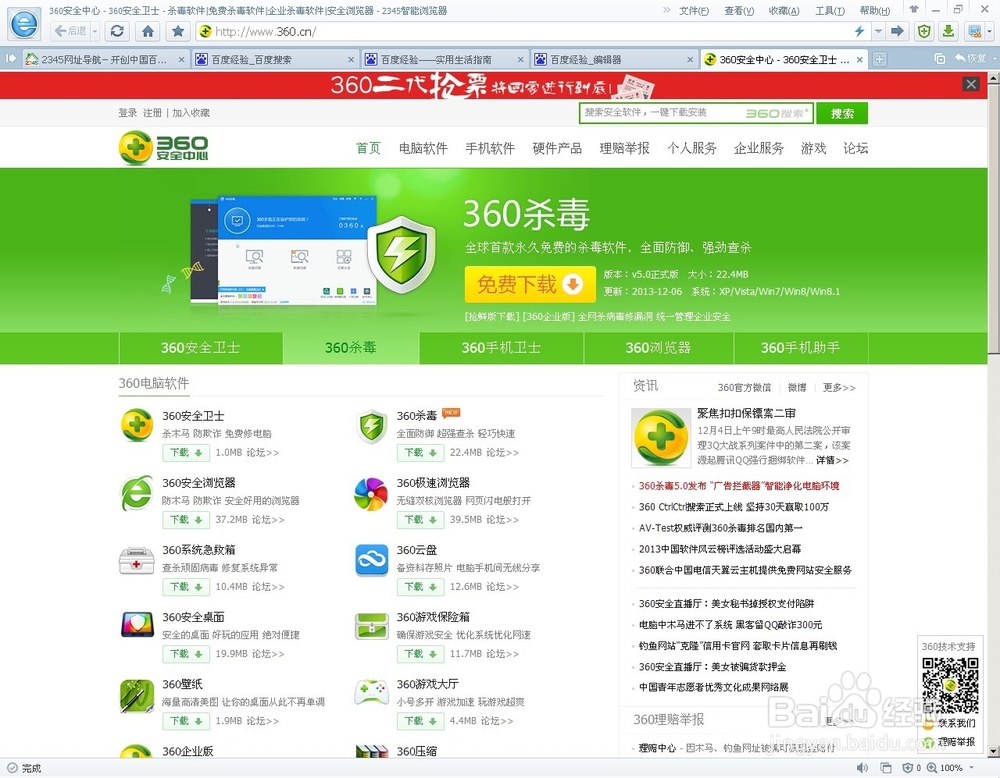
Task: Open 更多>> link in 资讯 panel
Action: pyautogui.click(x=839, y=387)
